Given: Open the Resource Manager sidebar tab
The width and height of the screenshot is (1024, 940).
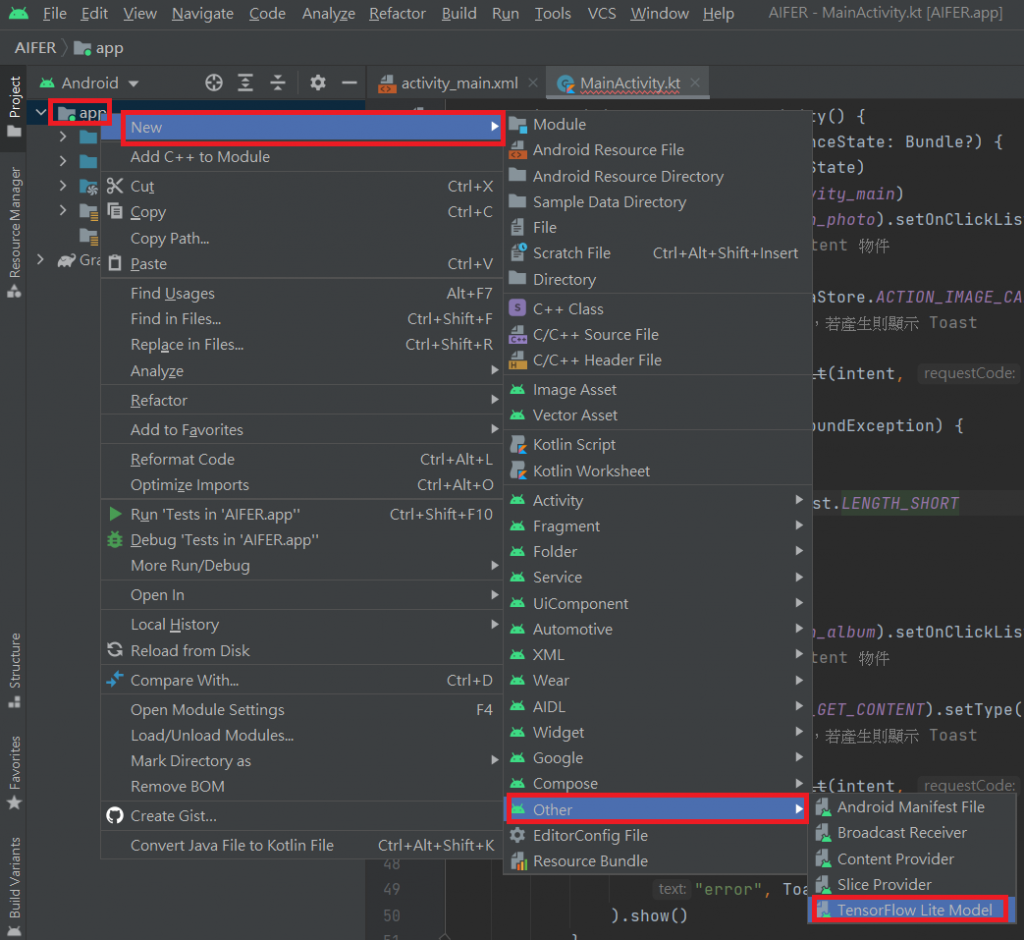Looking at the screenshot, I should (14, 232).
